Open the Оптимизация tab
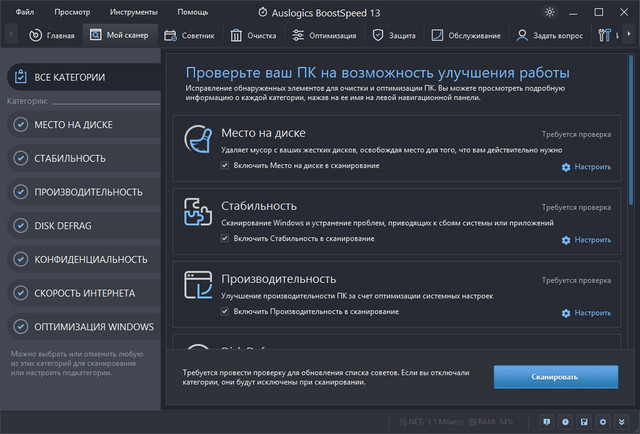 pyautogui.click(x=321, y=35)
